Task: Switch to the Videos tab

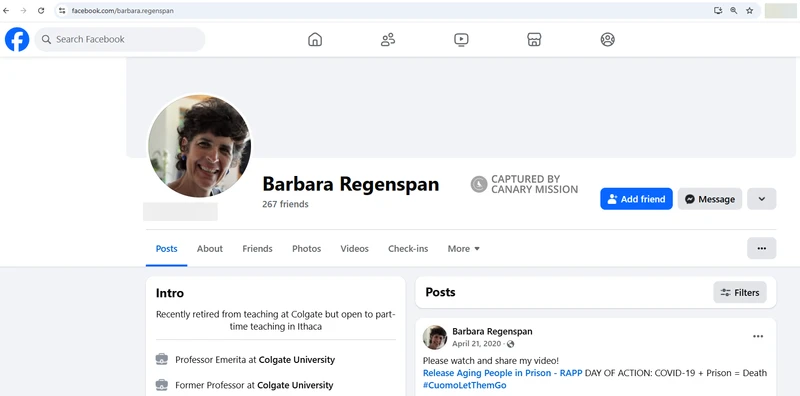Action: point(355,249)
